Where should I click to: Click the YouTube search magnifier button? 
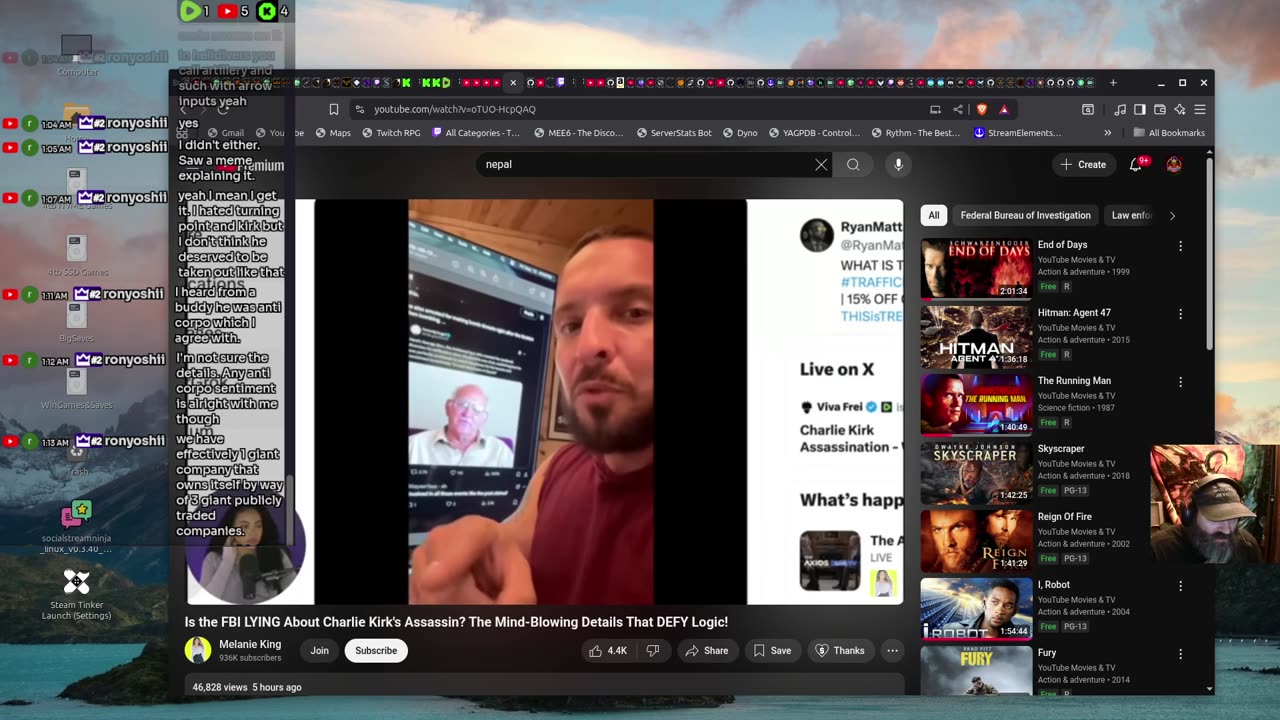(853, 165)
